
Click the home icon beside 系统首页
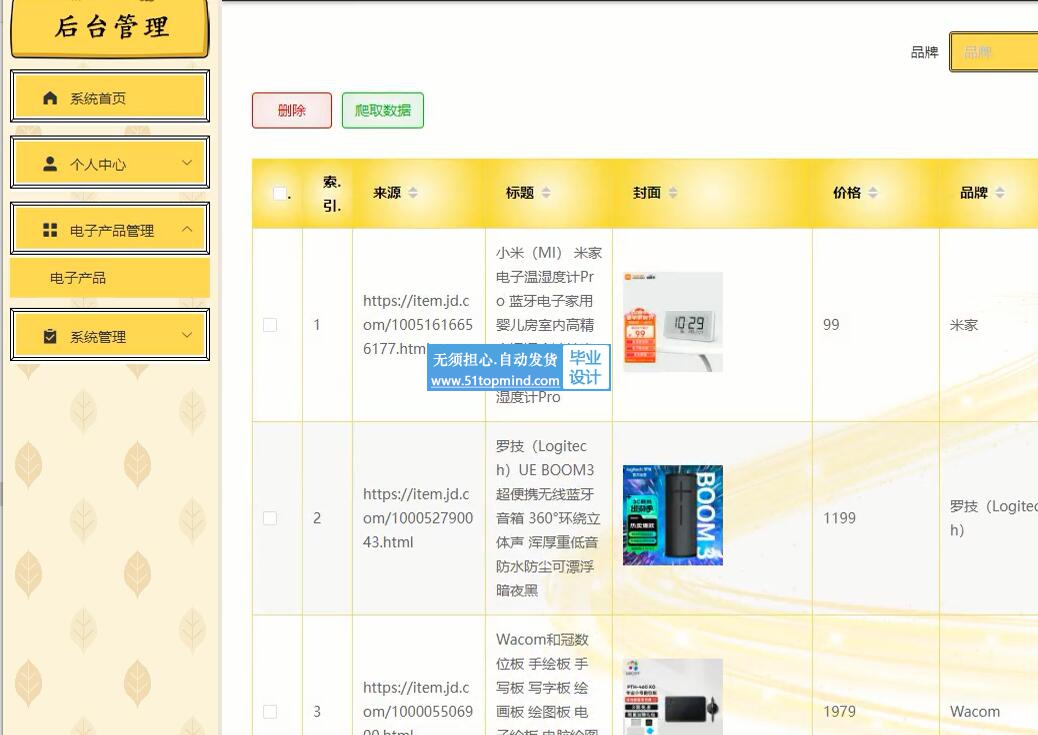tap(50, 98)
